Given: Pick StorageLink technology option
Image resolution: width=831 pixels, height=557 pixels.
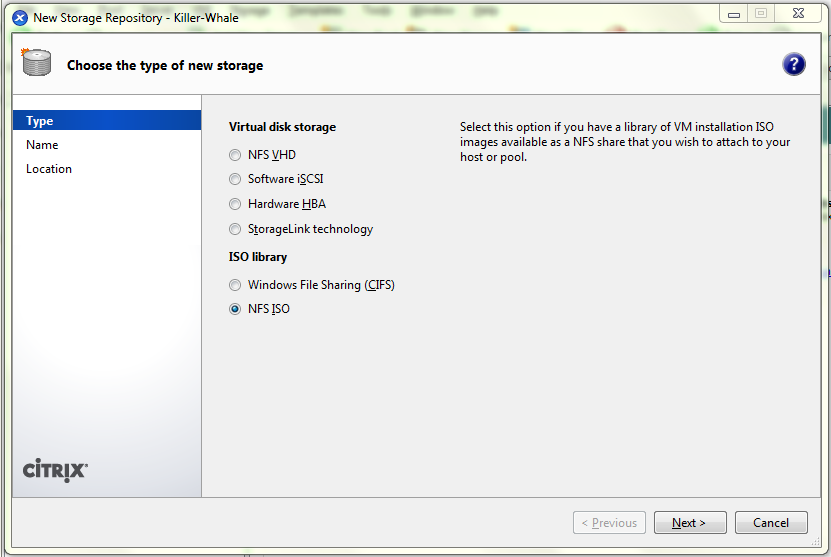Looking at the screenshot, I should tap(235, 229).
